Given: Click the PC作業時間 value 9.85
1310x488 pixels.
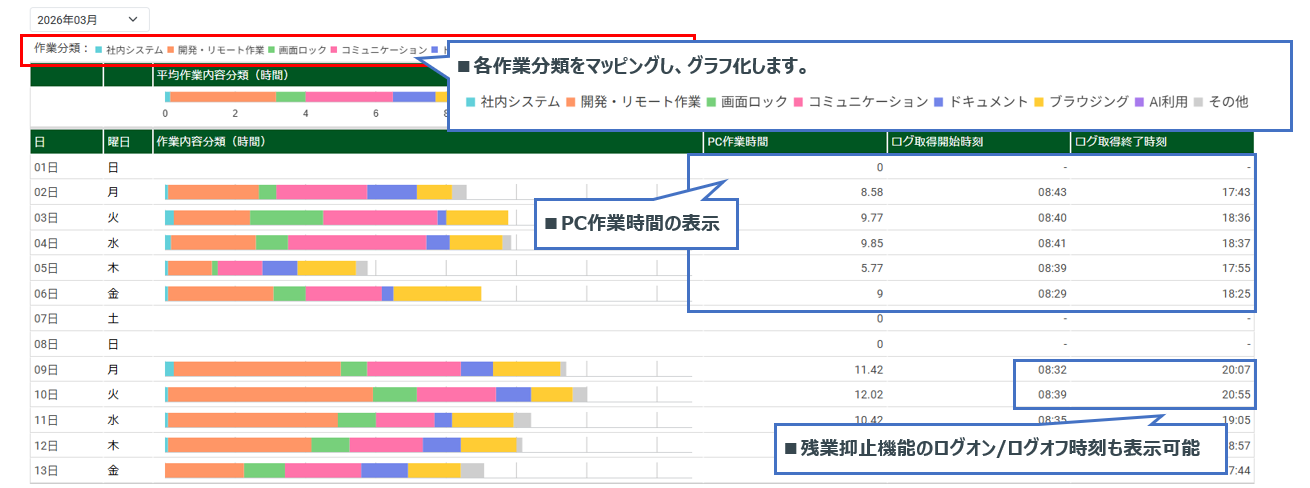Looking at the screenshot, I should click(x=872, y=243).
